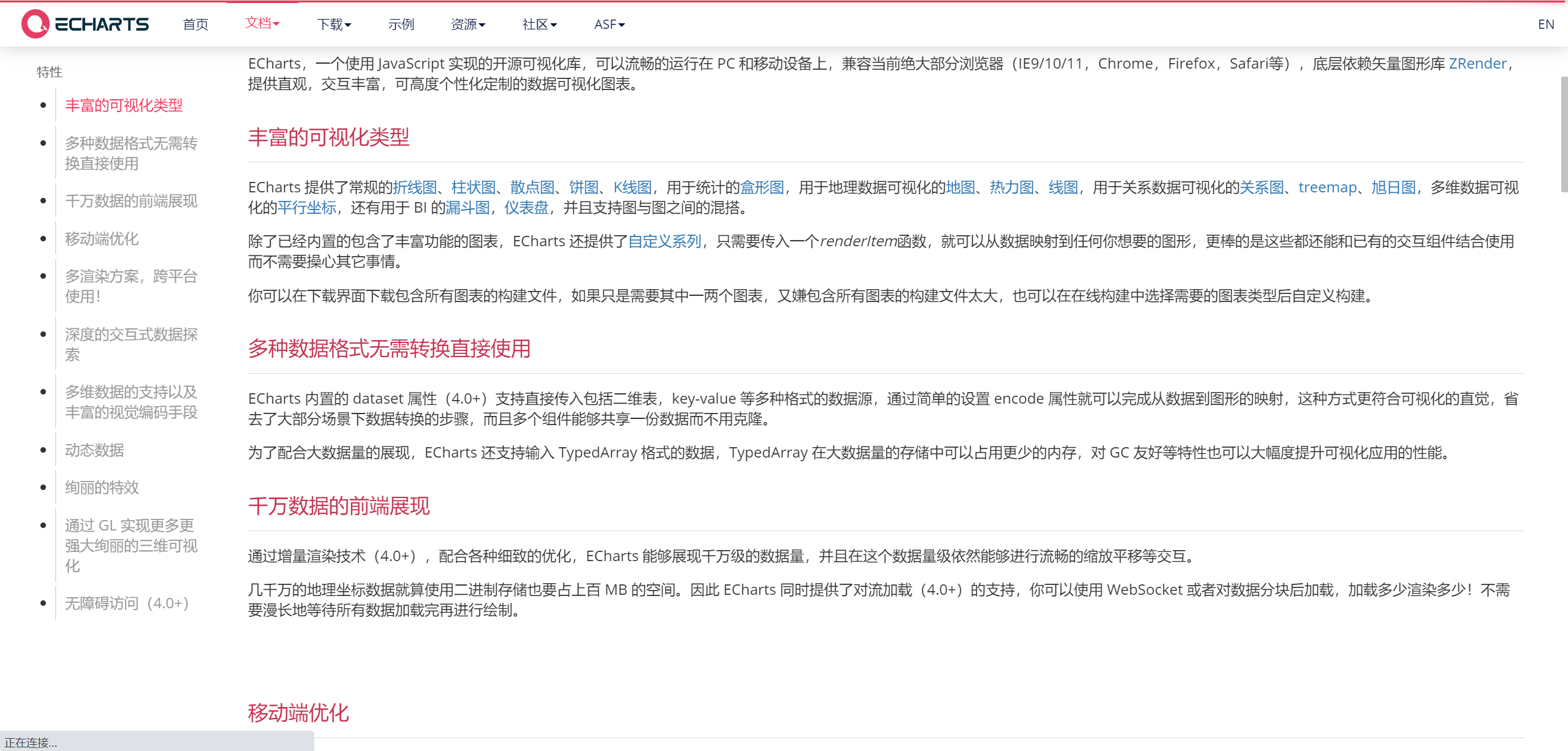Click the treemap link
The height and width of the screenshot is (751, 1568).
pos(1327,187)
